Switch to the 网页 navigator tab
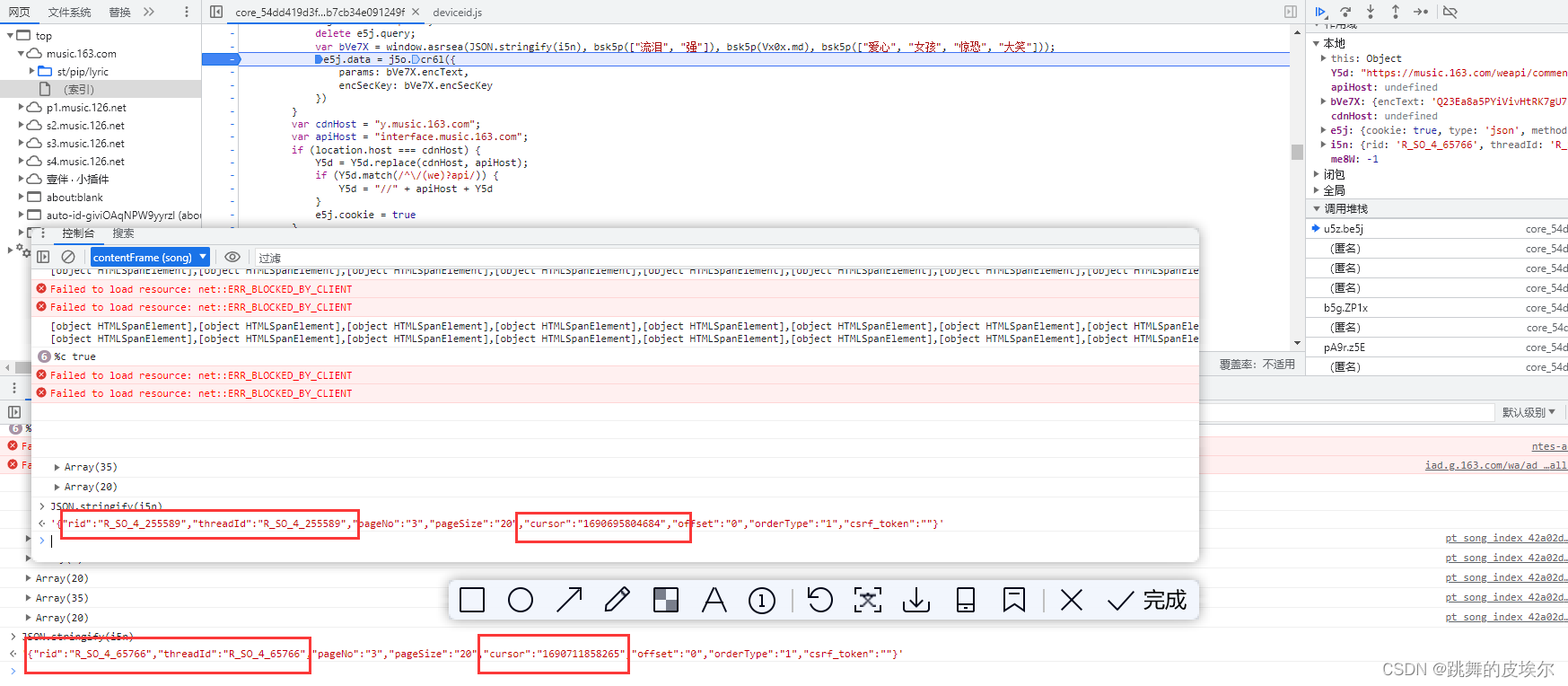 coord(19,12)
